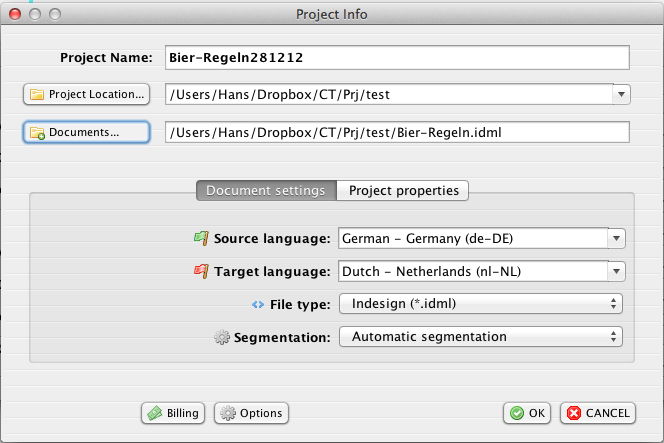Click into the Project Name text field

pyautogui.click(x=396, y=57)
